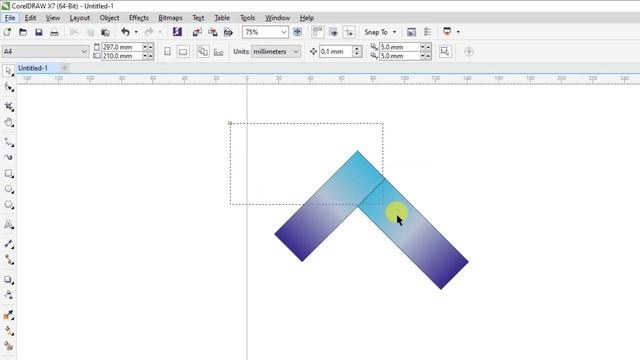Select Portrait page orientation
The image size is (640, 360).
(x=167, y=51)
